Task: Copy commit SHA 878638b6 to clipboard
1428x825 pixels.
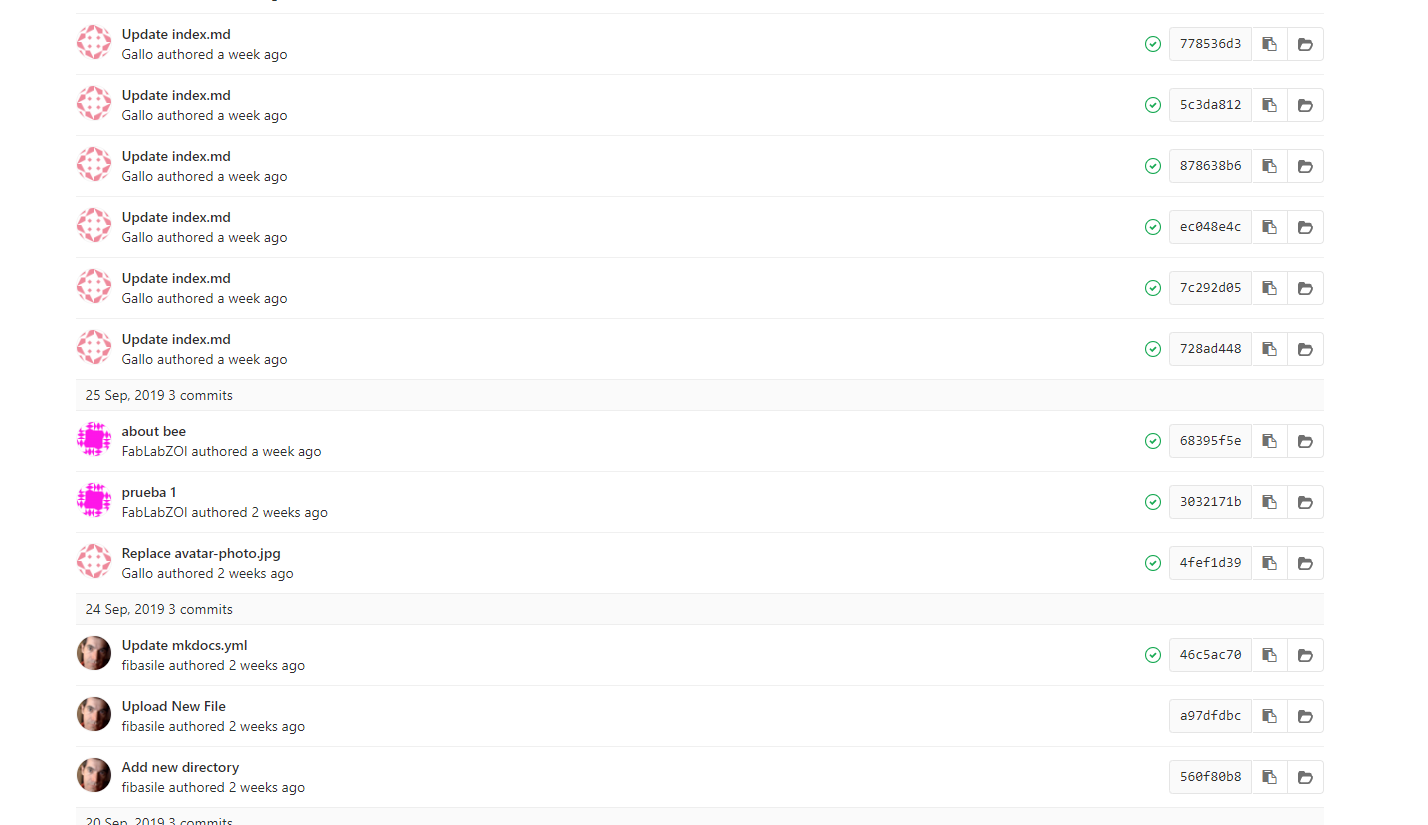Action: [1269, 166]
